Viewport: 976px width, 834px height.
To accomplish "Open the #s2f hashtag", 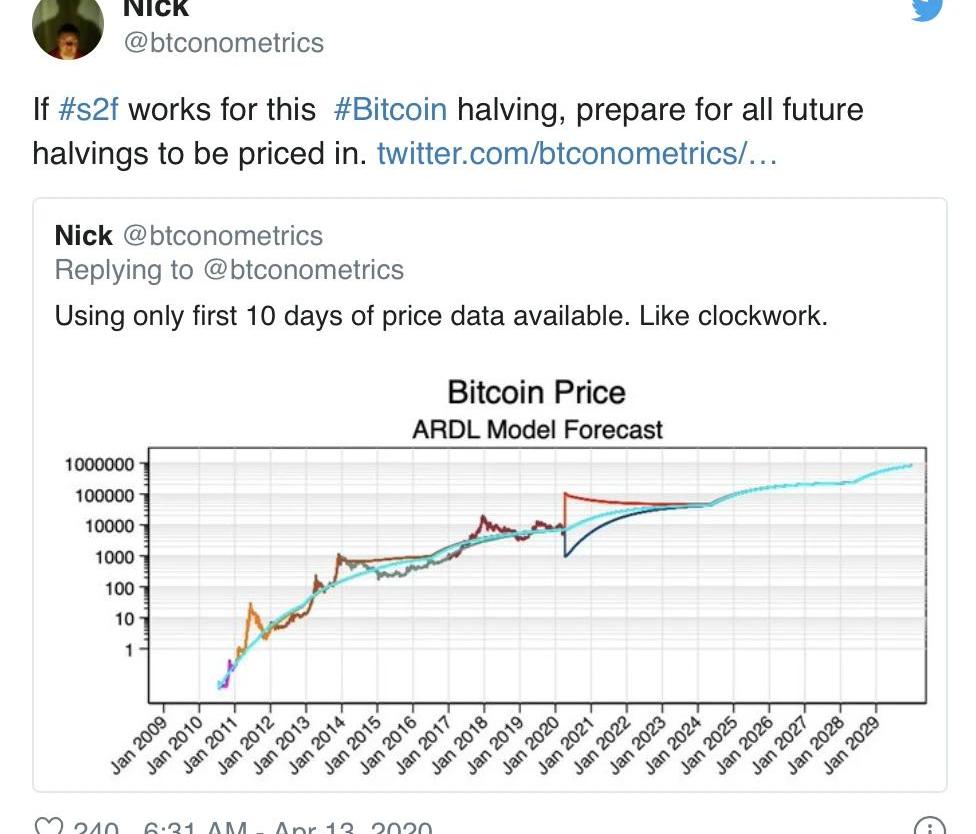I will (89, 109).
